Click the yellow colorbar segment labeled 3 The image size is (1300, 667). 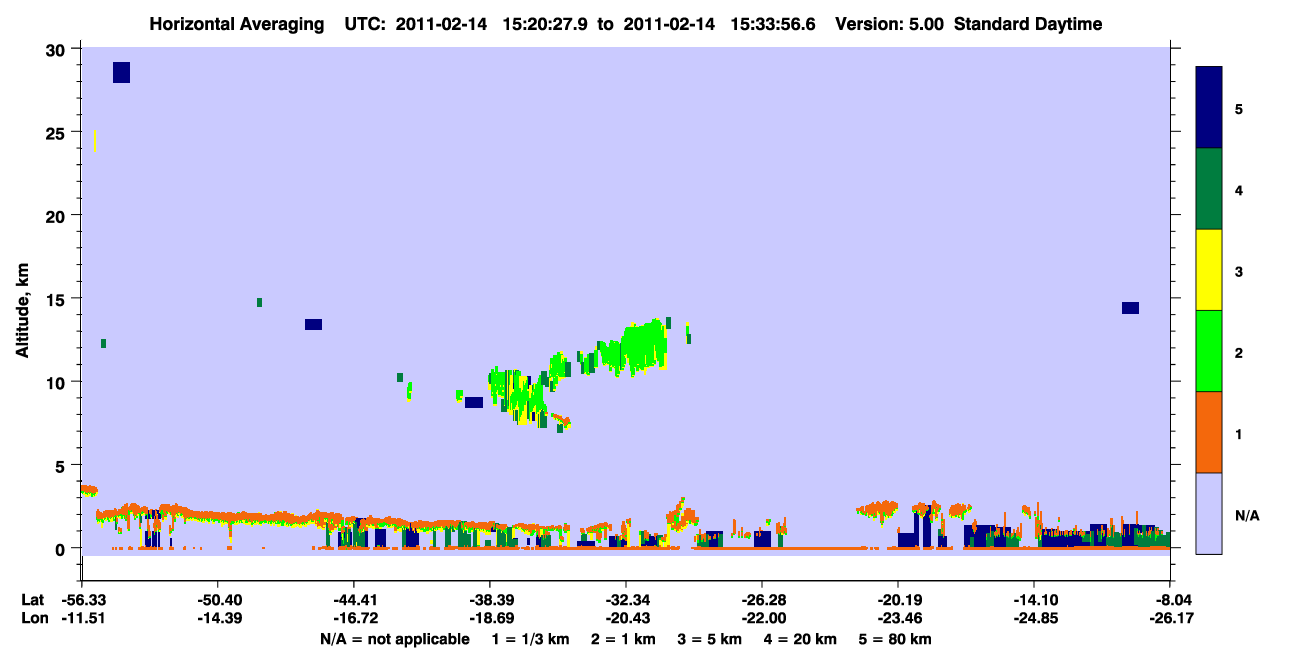pos(1209,270)
